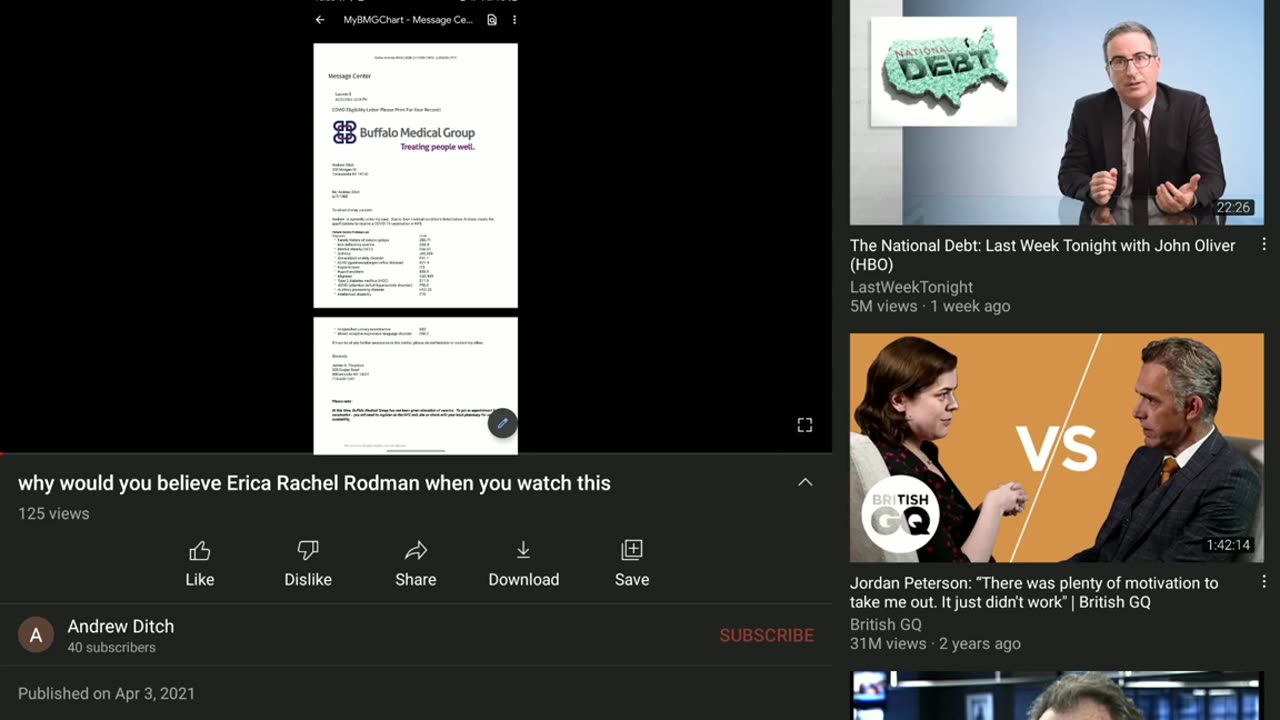Click '5M views · 1 week ago' text

pyautogui.click(x=930, y=306)
